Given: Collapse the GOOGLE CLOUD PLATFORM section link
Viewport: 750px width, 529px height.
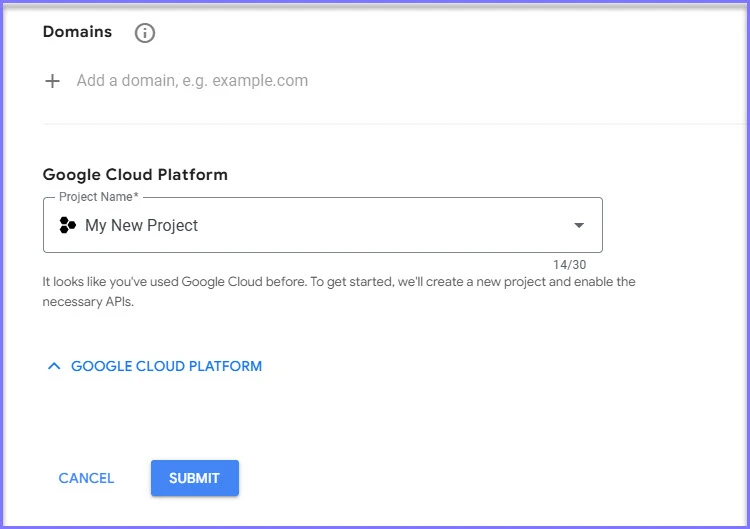Looking at the screenshot, I should point(166,366).
